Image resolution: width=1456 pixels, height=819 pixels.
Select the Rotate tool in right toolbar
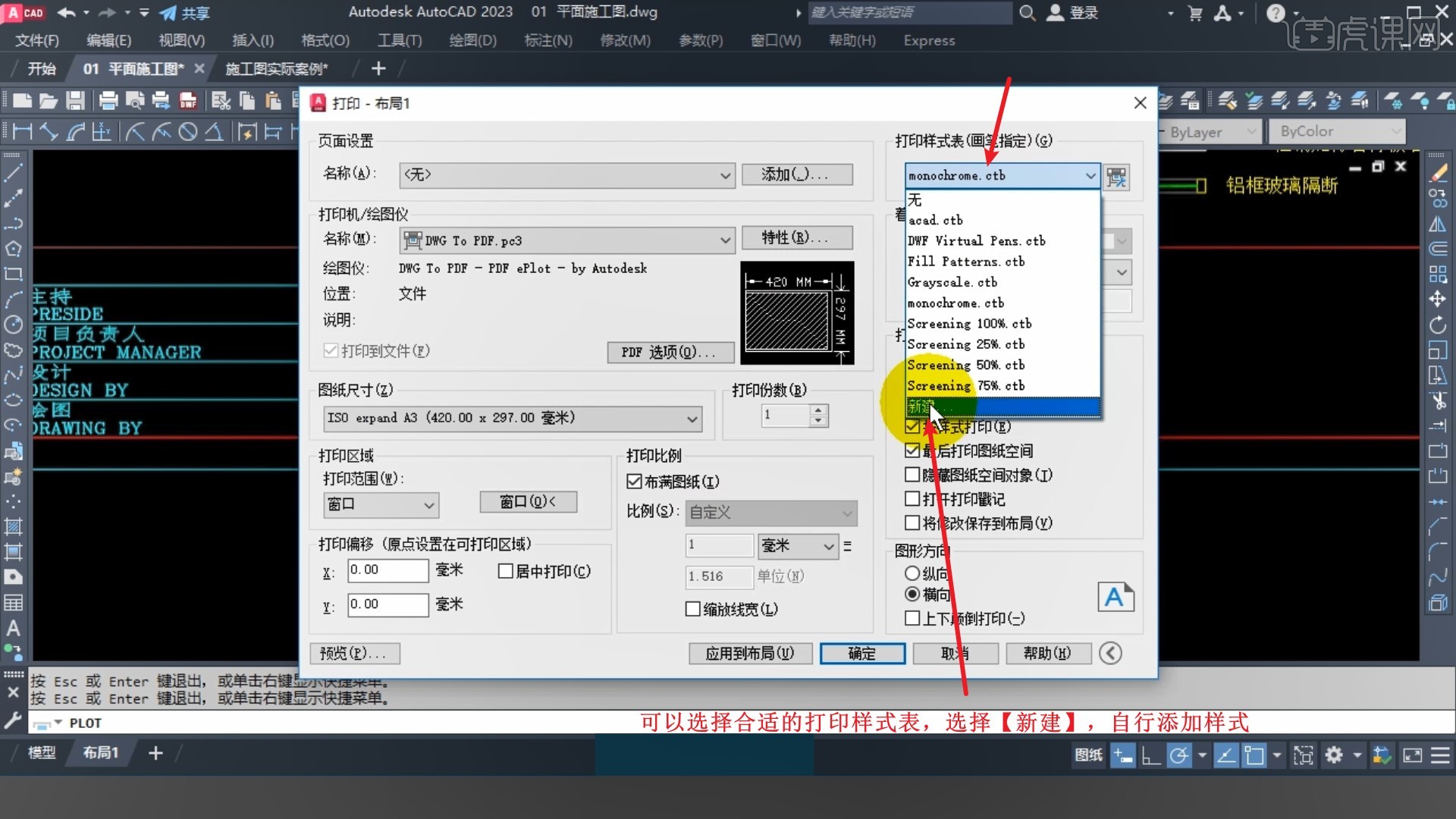1437,325
